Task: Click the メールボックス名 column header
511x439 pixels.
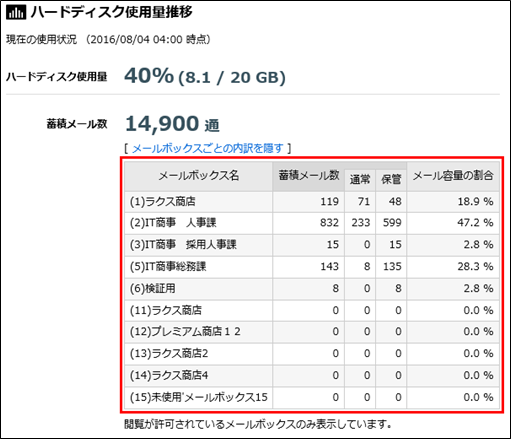Action: (199, 176)
